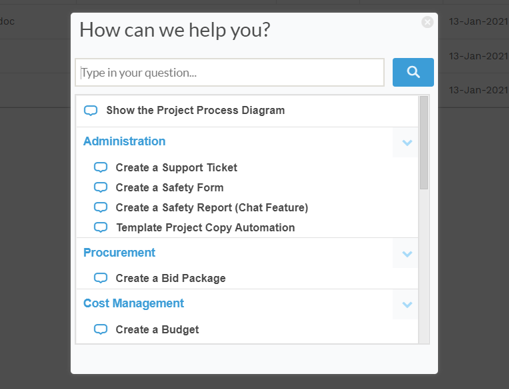Close the How can we help you dialog
The width and height of the screenshot is (509, 389).
(427, 22)
